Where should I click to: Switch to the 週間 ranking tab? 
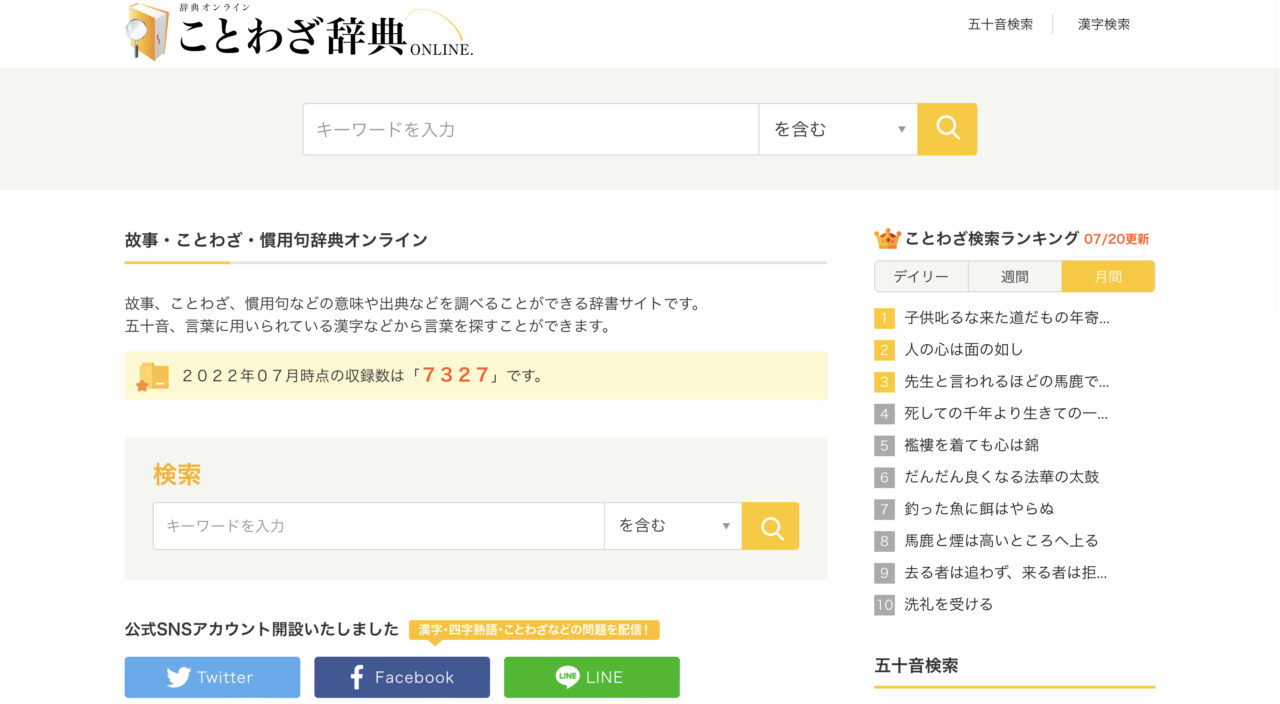(1014, 276)
